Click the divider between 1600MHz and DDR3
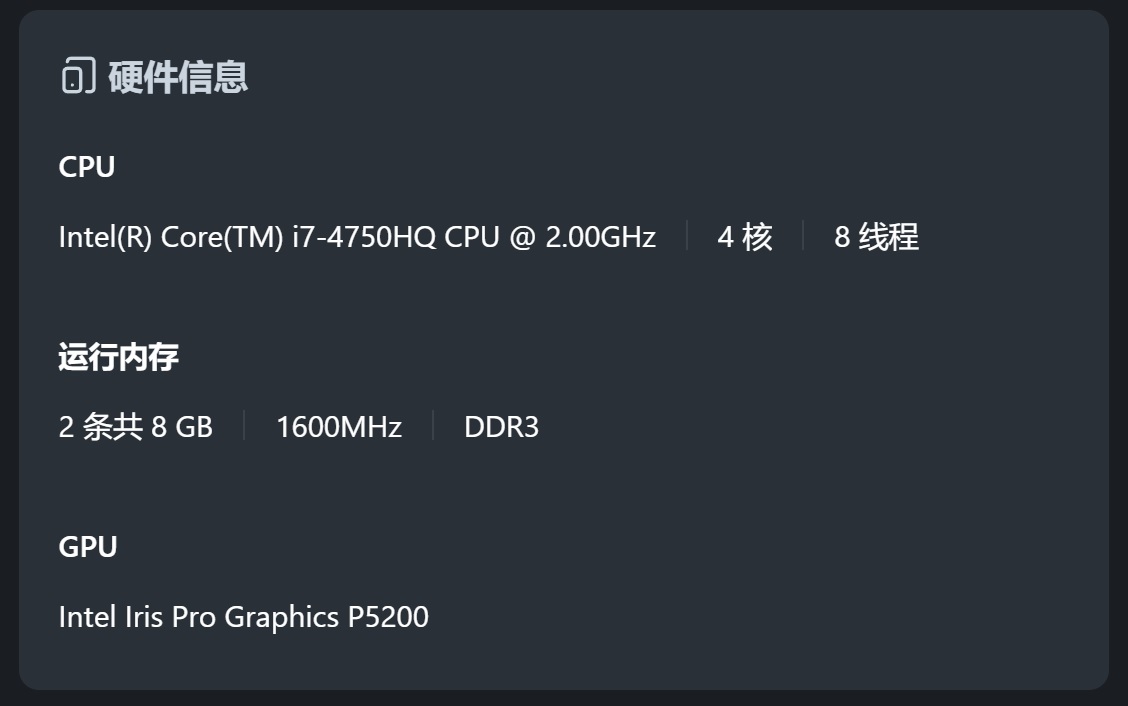This screenshot has height=706, width=1128. [433, 425]
